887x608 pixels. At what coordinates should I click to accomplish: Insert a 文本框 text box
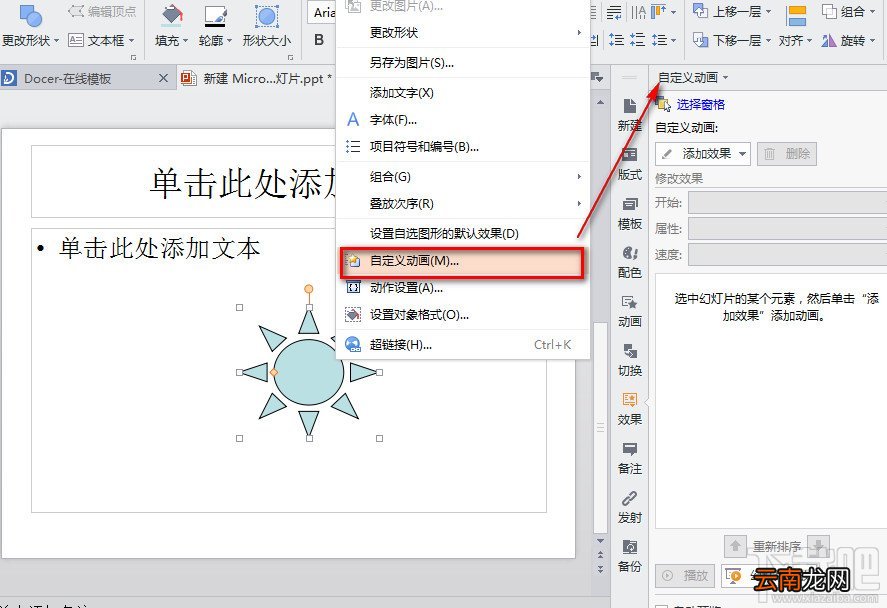click(x=101, y=40)
